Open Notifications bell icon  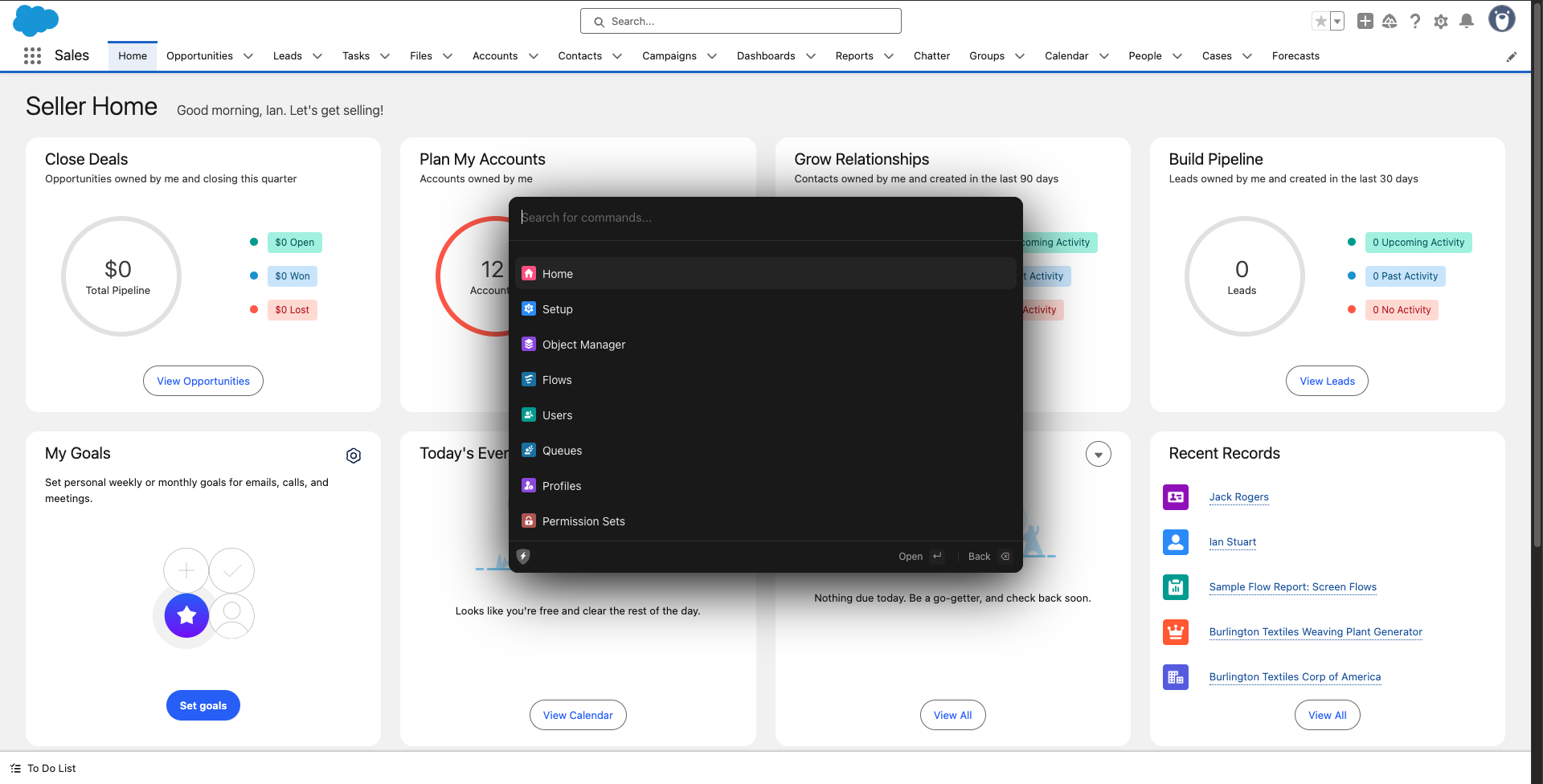[1467, 21]
